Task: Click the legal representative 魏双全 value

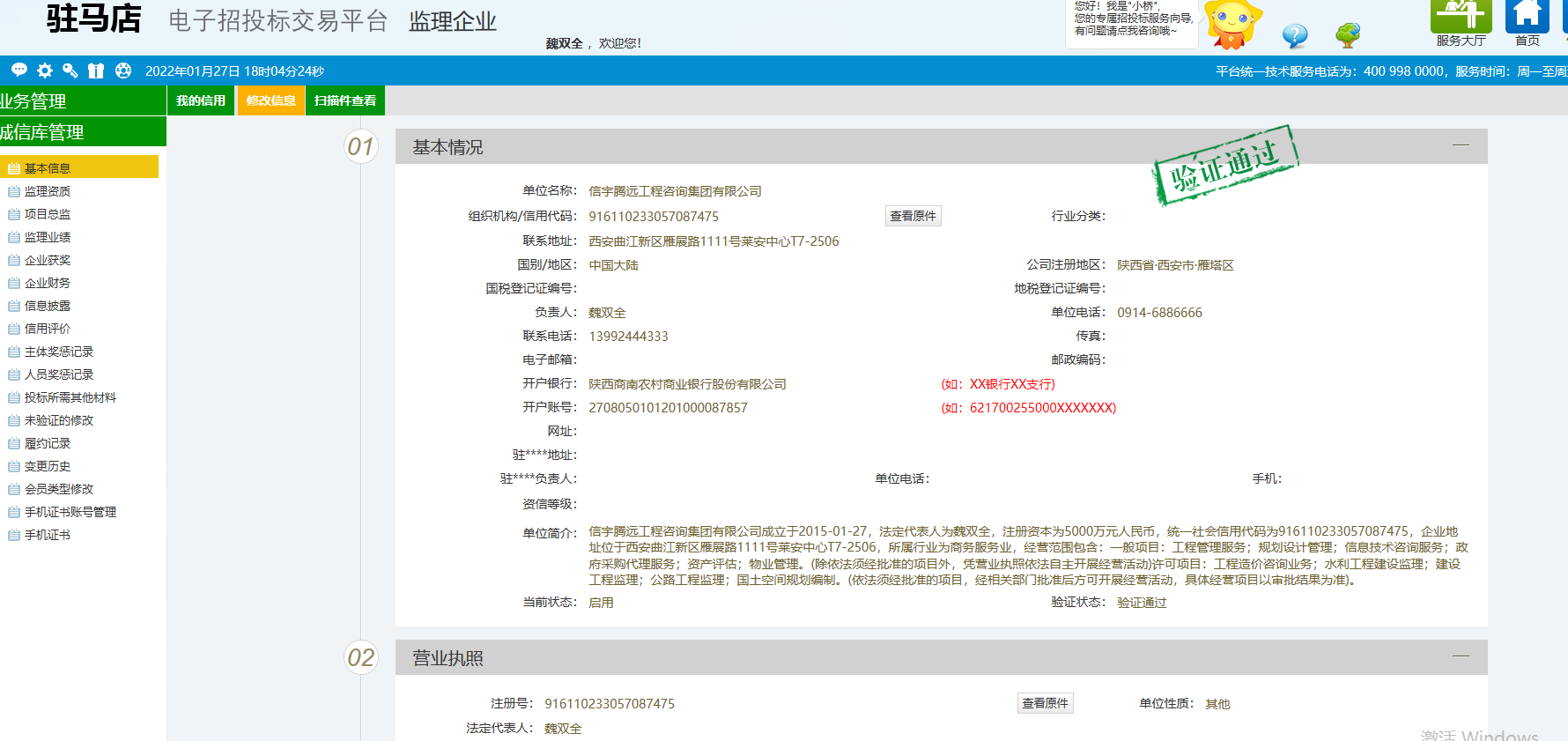Action: point(563,729)
